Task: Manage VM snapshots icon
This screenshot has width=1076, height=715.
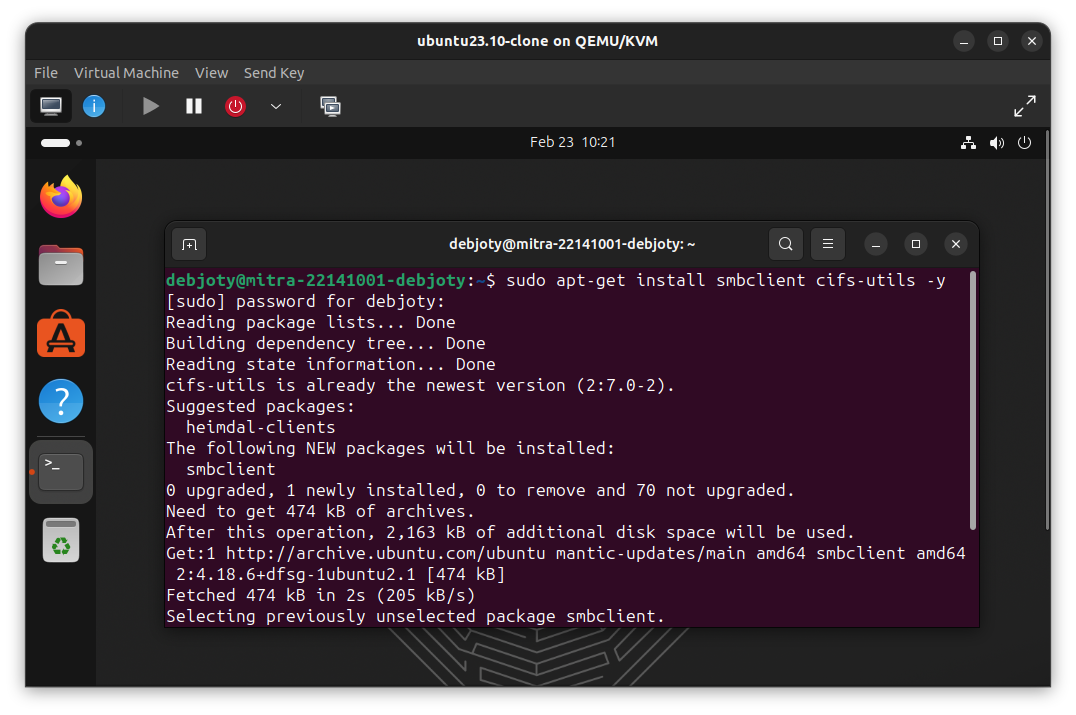Action: click(x=330, y=106)
